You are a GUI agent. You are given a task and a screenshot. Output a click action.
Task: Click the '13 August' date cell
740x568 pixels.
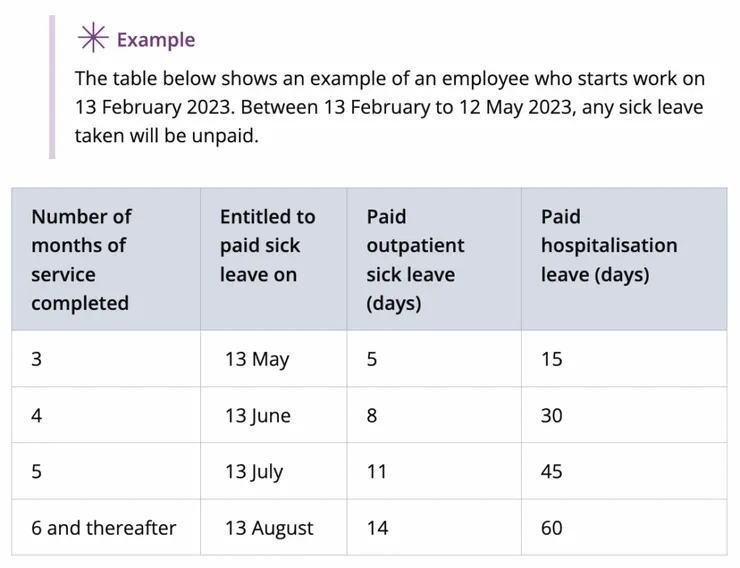pos(269,527)
